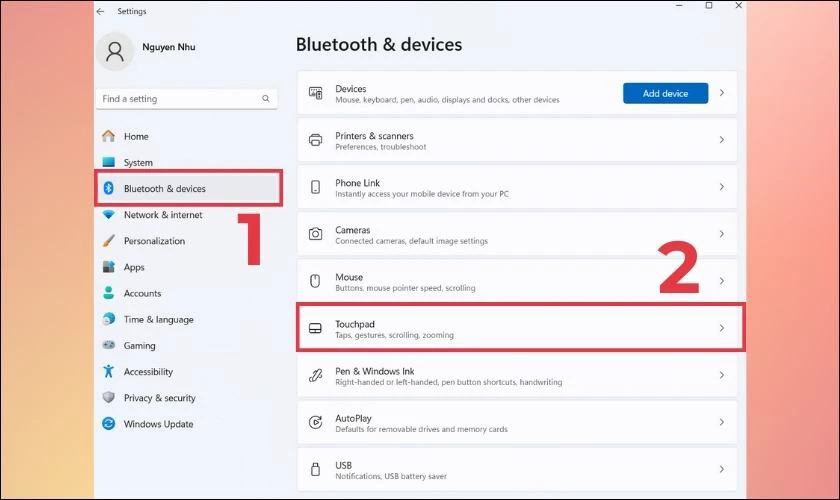This screenshot has height=500, width=840.
Task: Click the AutoPlay icon
Action: (316, 422)
